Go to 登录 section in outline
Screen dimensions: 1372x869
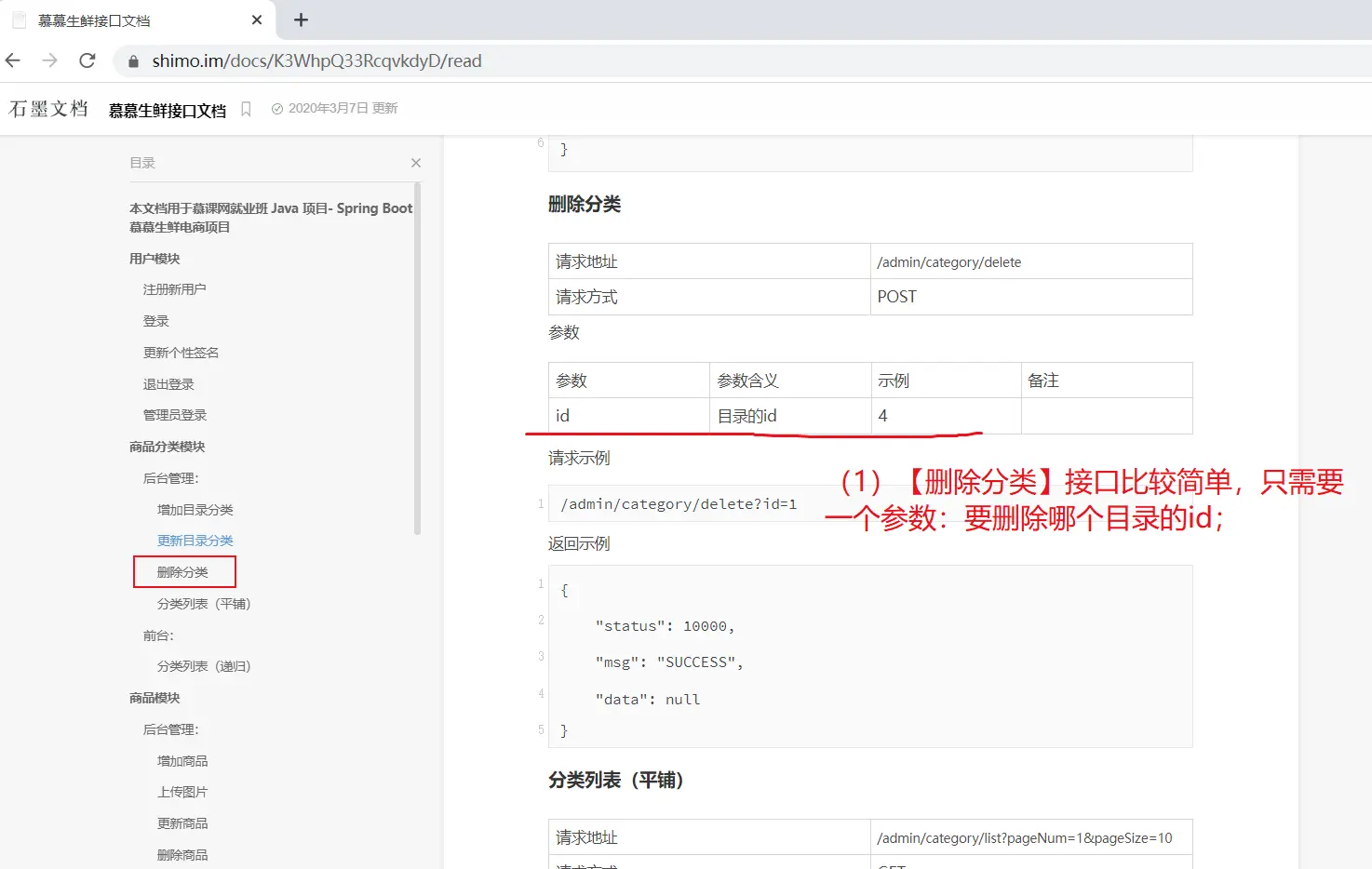156,321
